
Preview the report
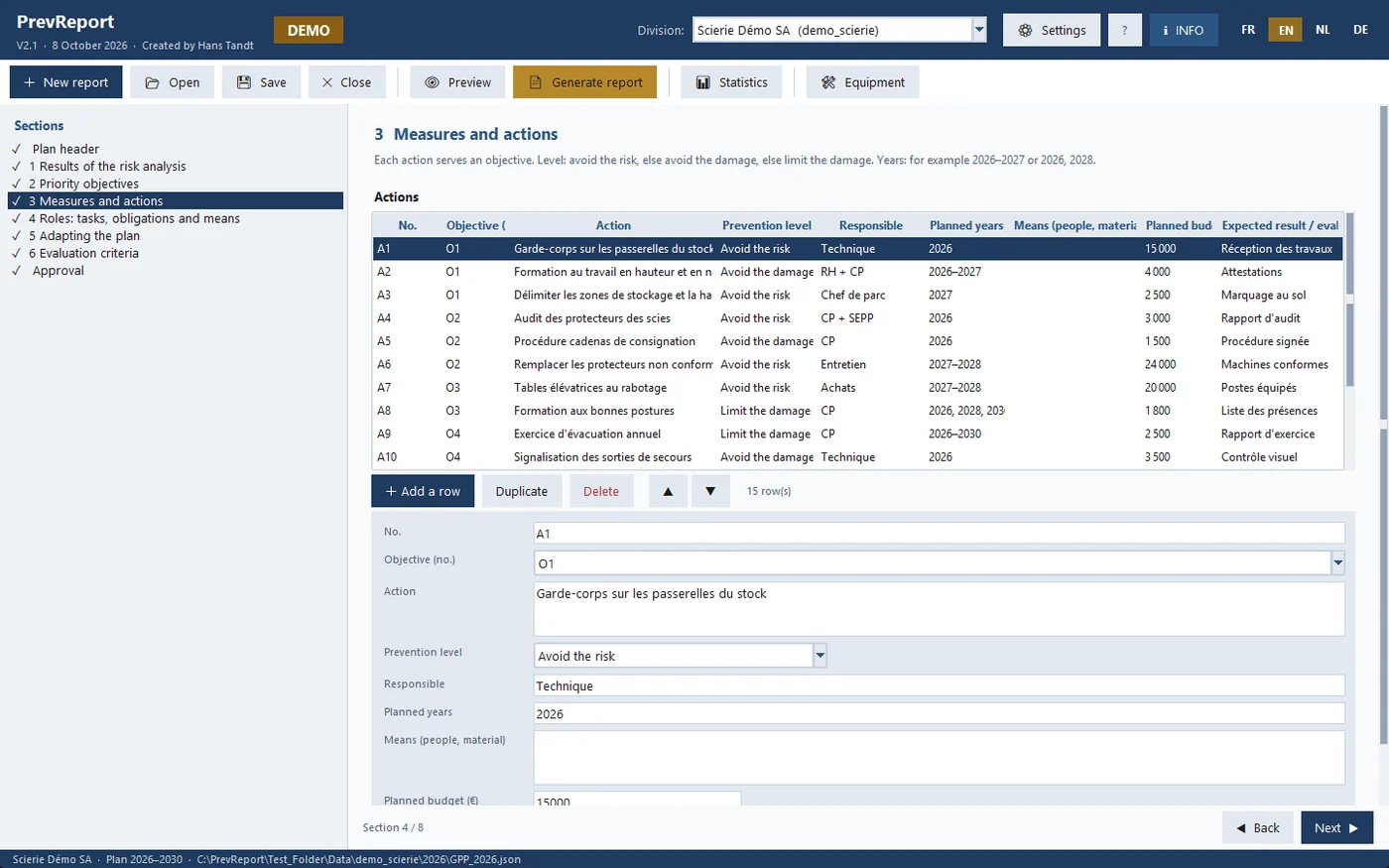pos(458,82)
